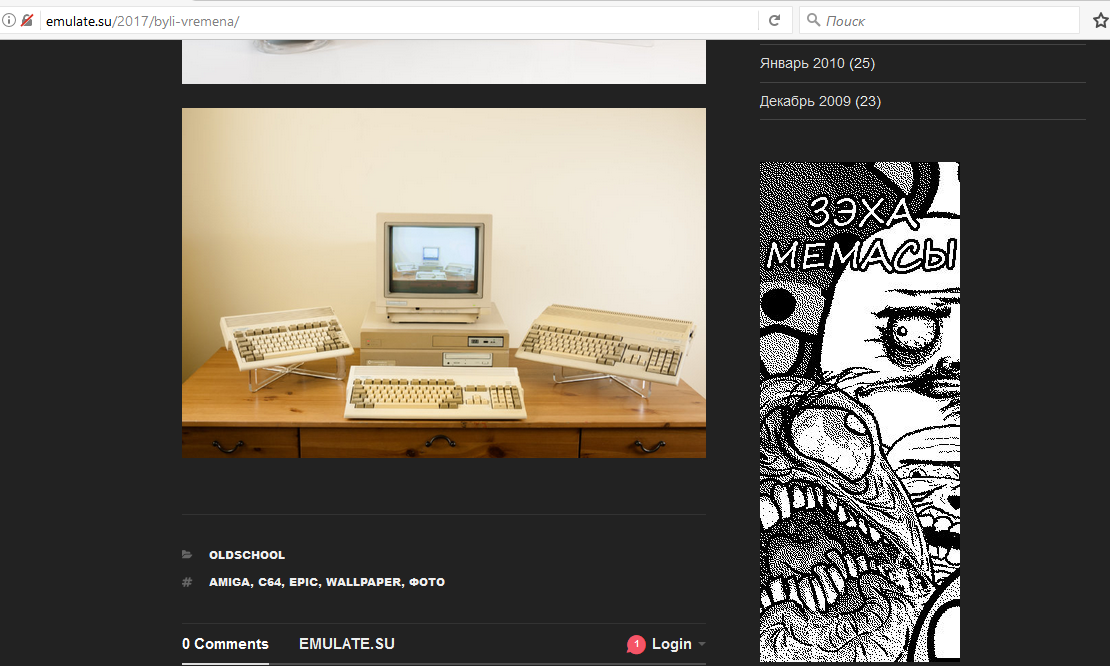Click the Amiga computers photo

444,283
